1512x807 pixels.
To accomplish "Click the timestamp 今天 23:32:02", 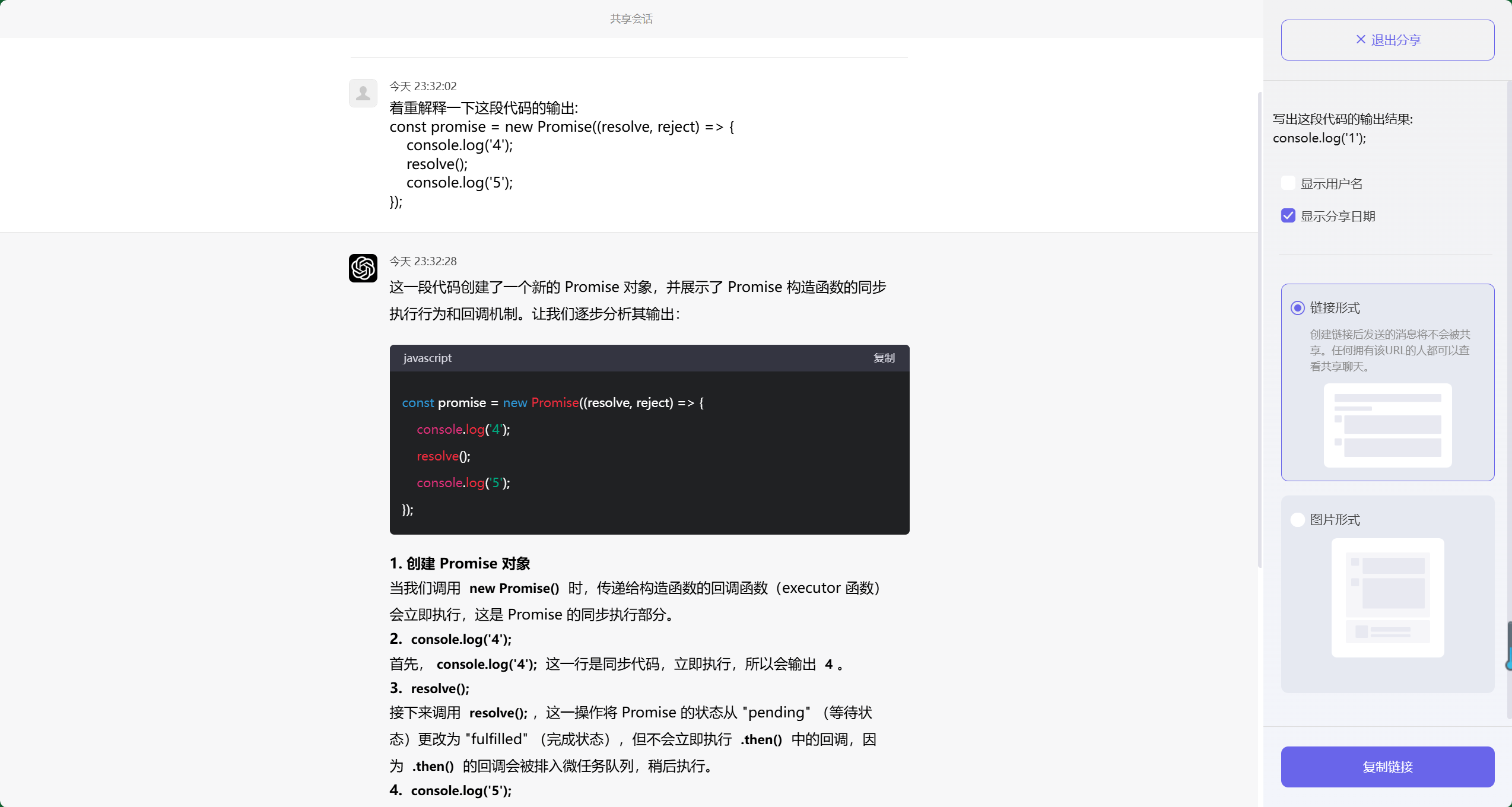I will click(423, 85).
